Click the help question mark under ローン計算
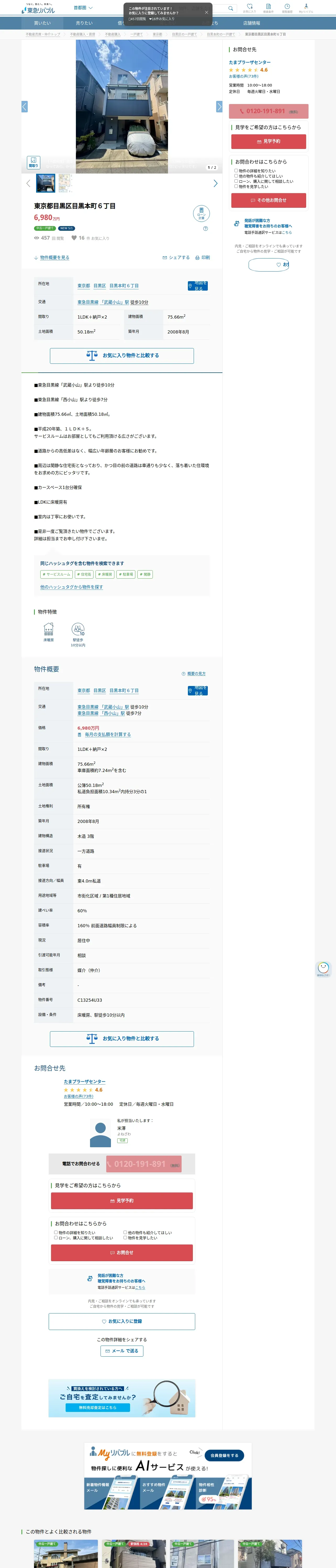The image size is (336, 1568). tap(205, 229)
